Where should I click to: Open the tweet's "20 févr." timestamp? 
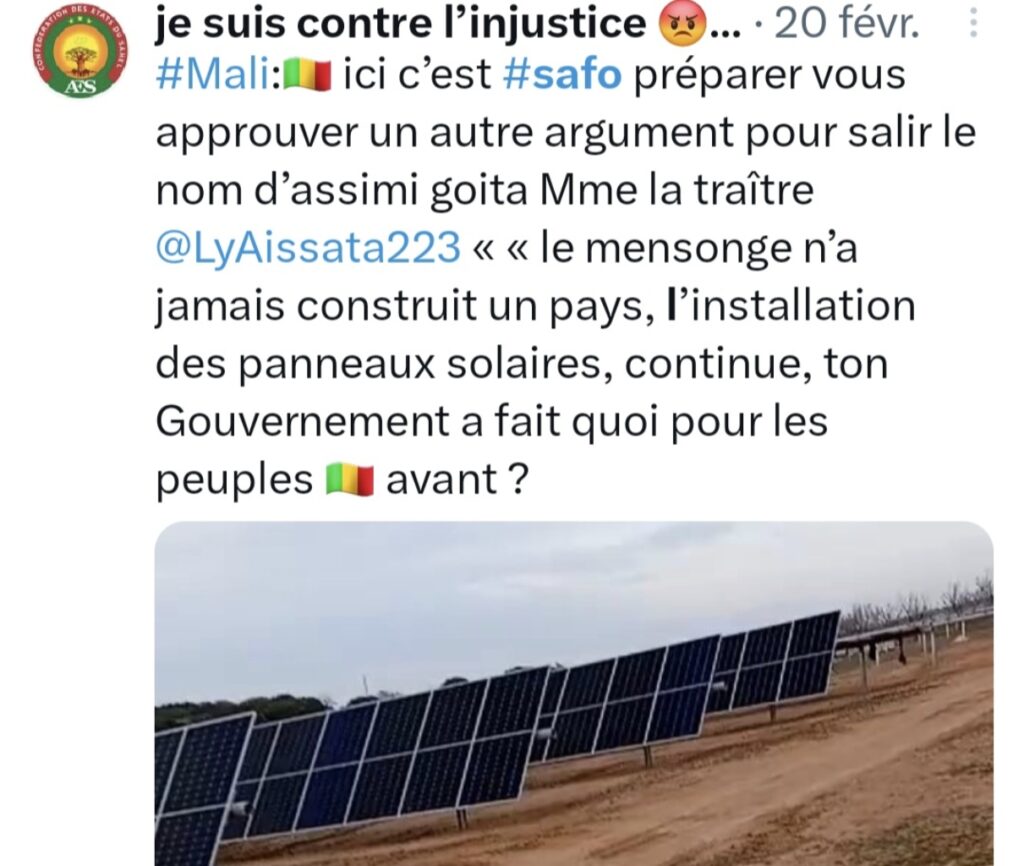point(846,24)
